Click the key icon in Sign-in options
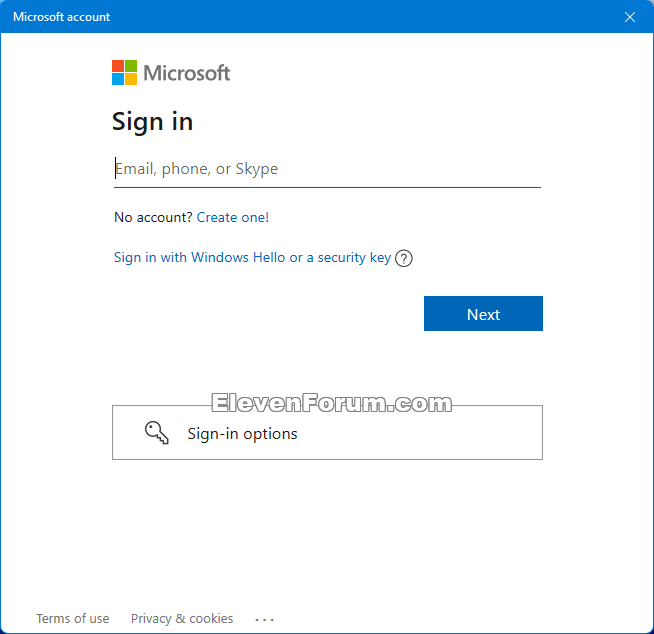Screen dimensions: 654x634 157,433
